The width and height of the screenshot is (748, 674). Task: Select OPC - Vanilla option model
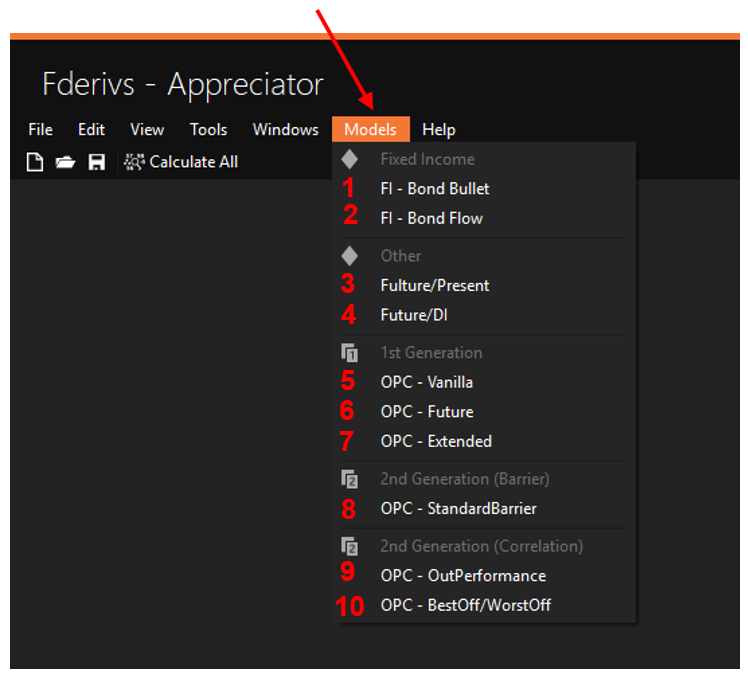click(426, 382)
